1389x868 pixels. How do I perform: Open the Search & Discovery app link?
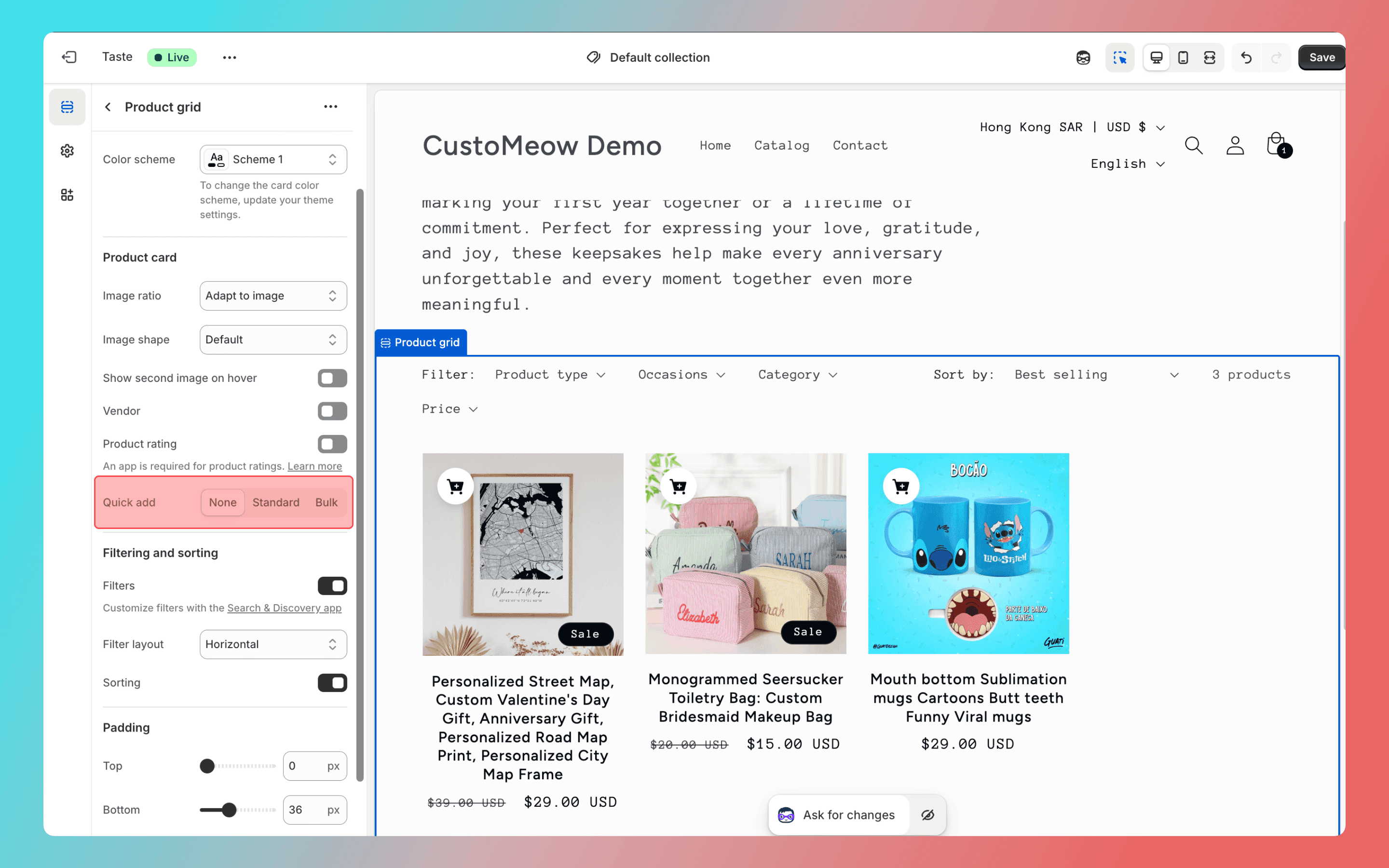point(284,608)
